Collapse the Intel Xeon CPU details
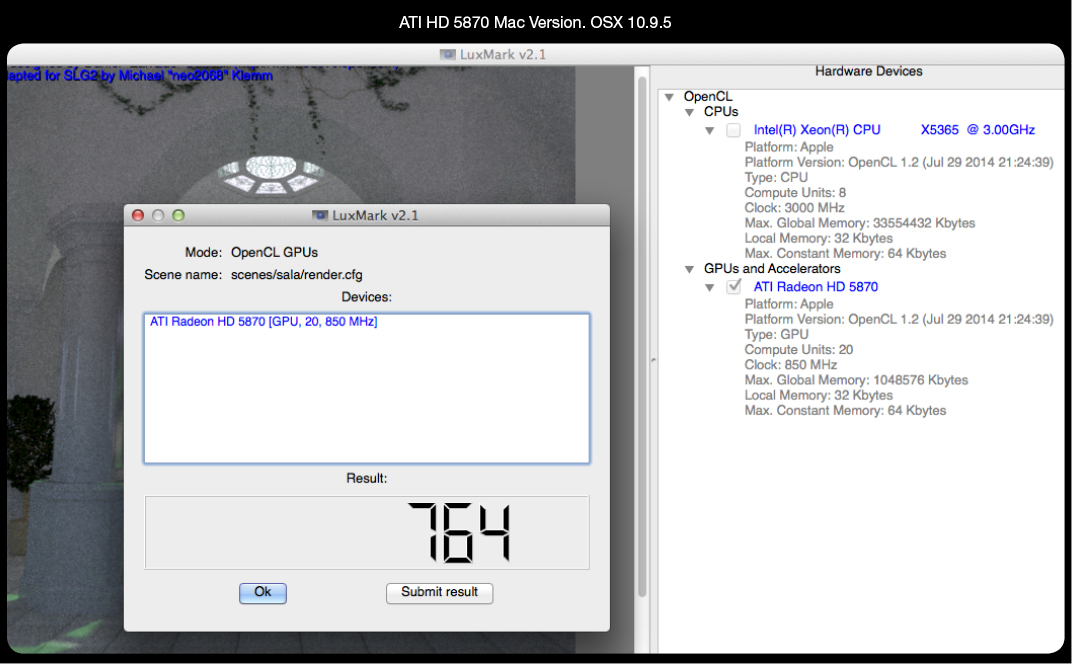Screen dimensions: 1072x664 pos(710,131)
